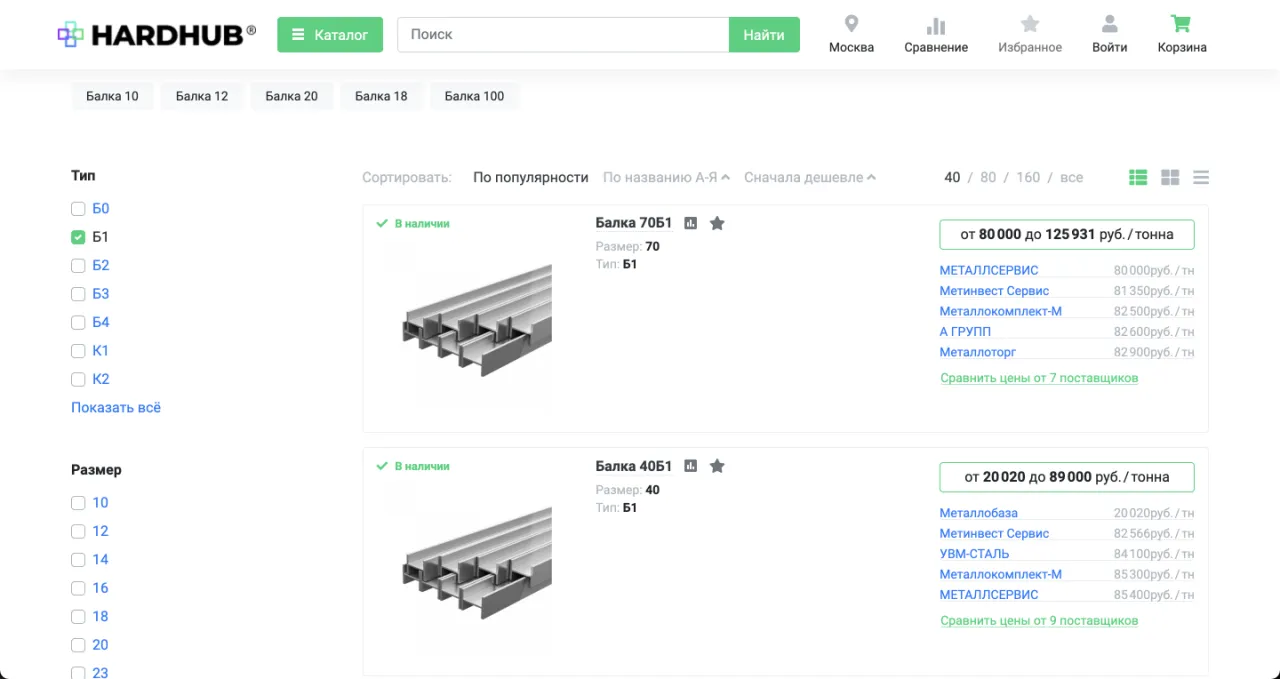Uncheck the Б1 type filter
Screen dimensions: 1280x679
77,236
